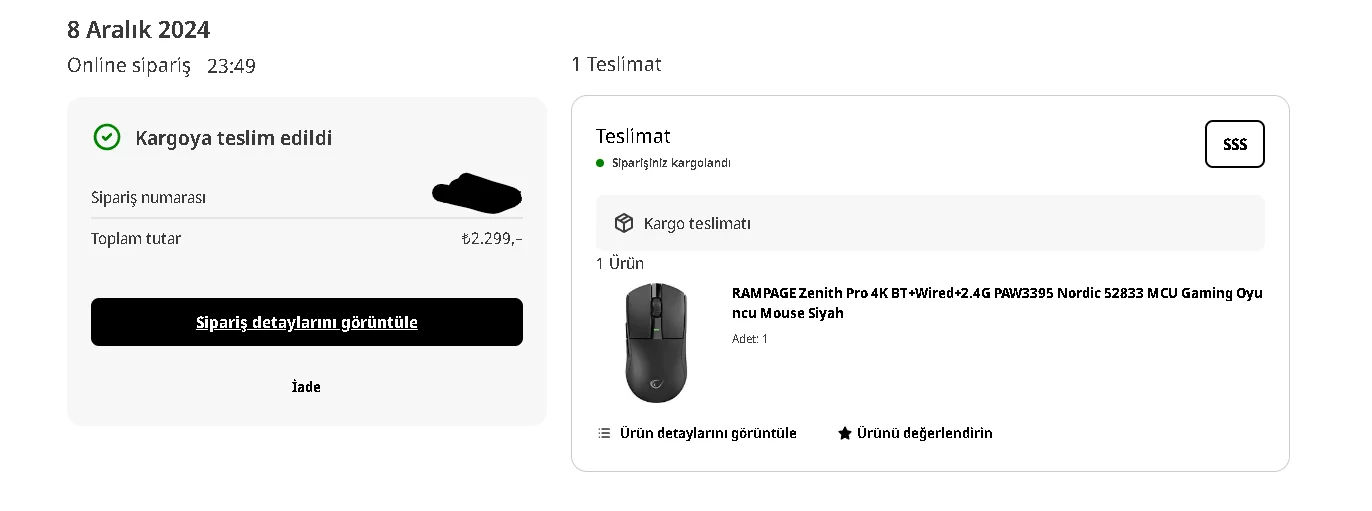Select the İade link
1372x511 pixels.
[306, 387]
